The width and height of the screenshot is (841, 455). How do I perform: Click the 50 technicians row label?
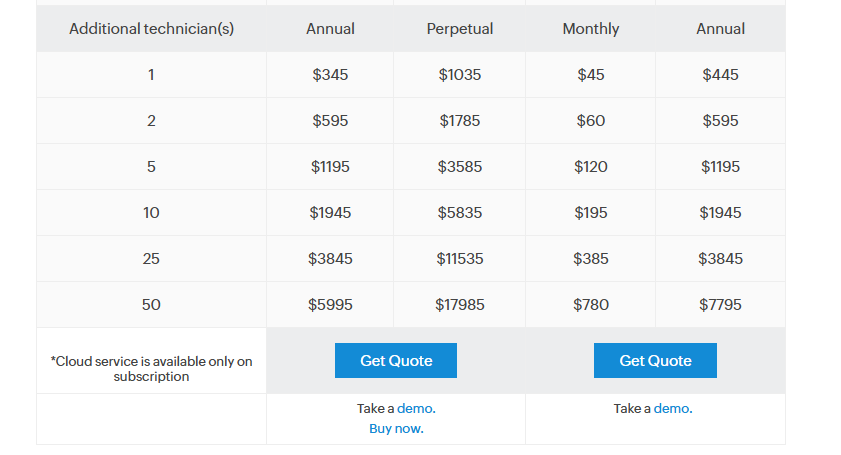151,305
